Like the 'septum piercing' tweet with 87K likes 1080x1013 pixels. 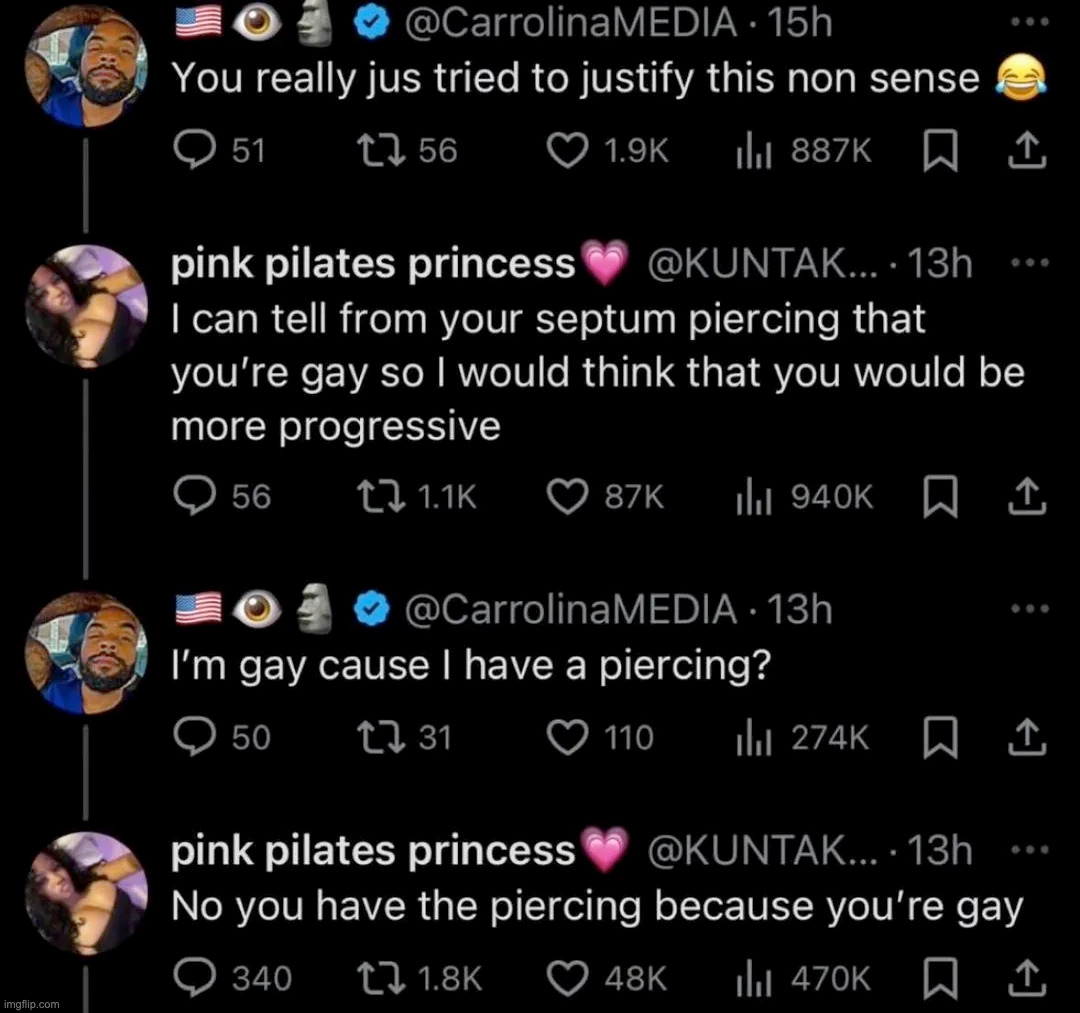pyautogui.click(x=570, y=497)
